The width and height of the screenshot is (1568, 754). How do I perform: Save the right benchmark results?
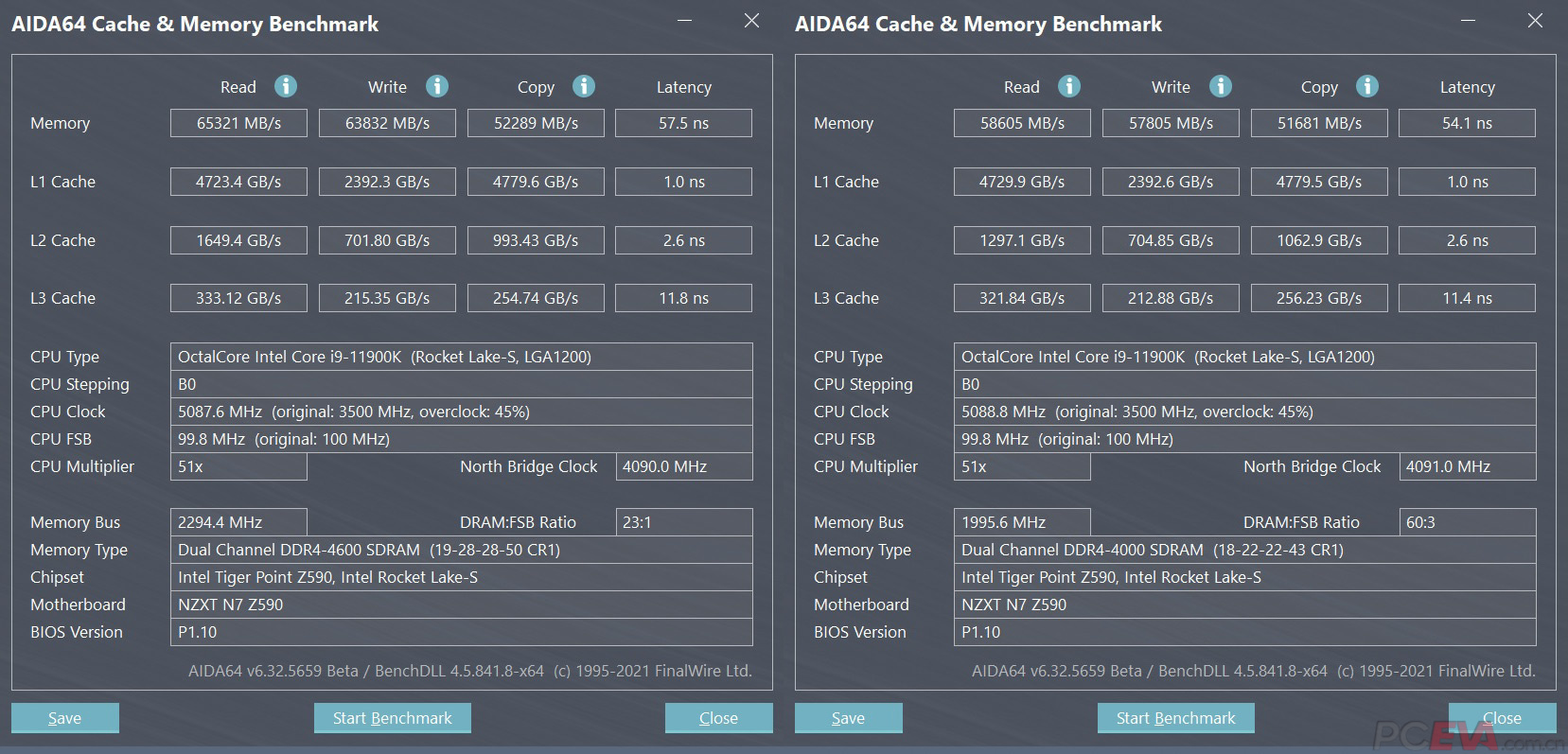(849, 718)
